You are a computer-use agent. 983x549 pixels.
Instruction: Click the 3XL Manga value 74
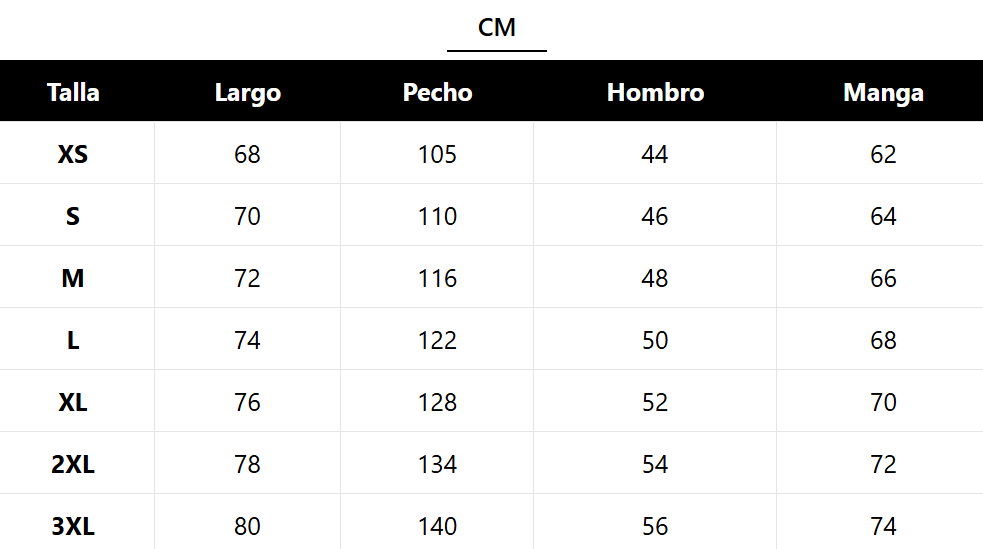click(883, 527)
